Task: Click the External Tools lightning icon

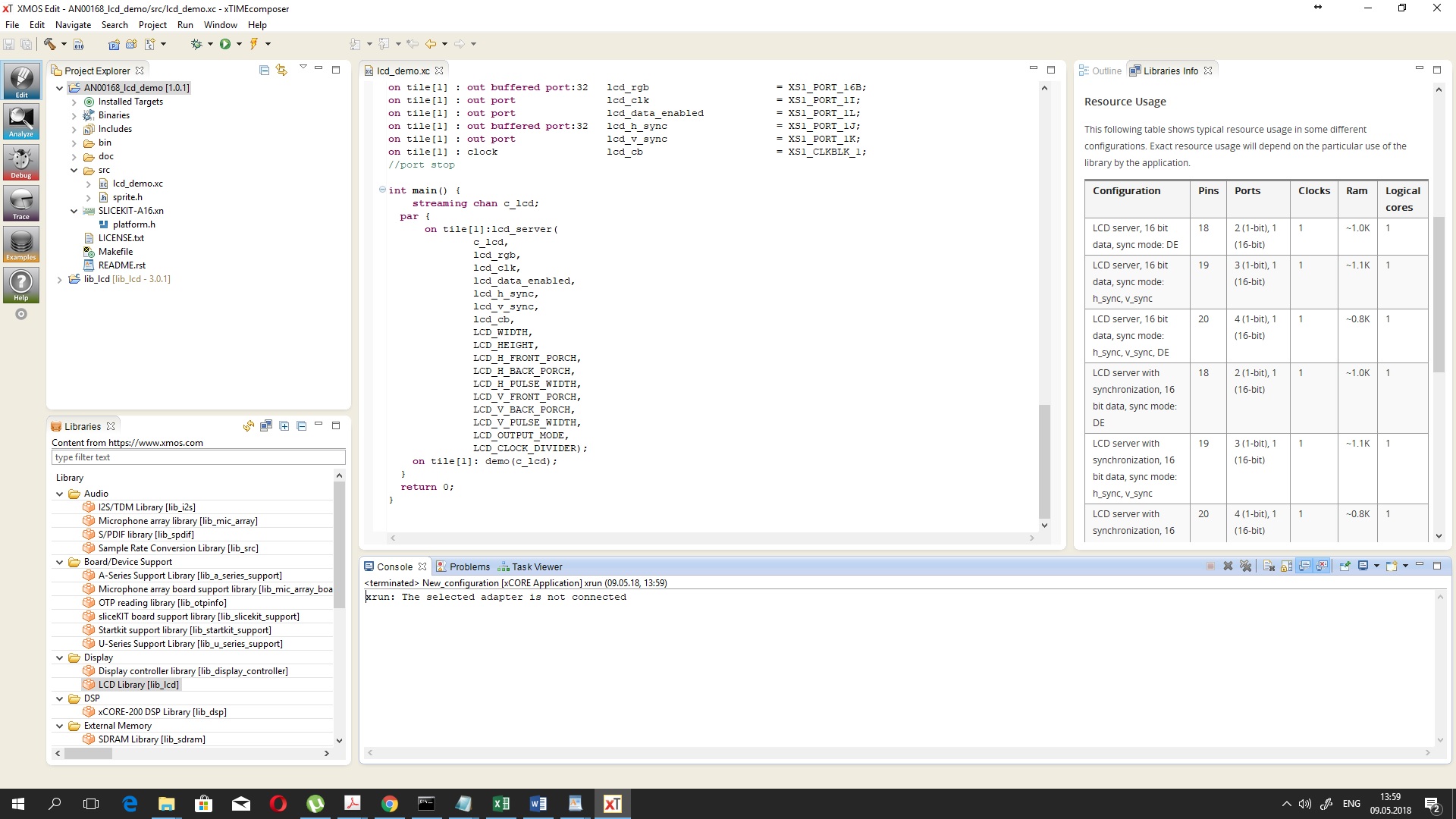Action: (x=254, y=44)
